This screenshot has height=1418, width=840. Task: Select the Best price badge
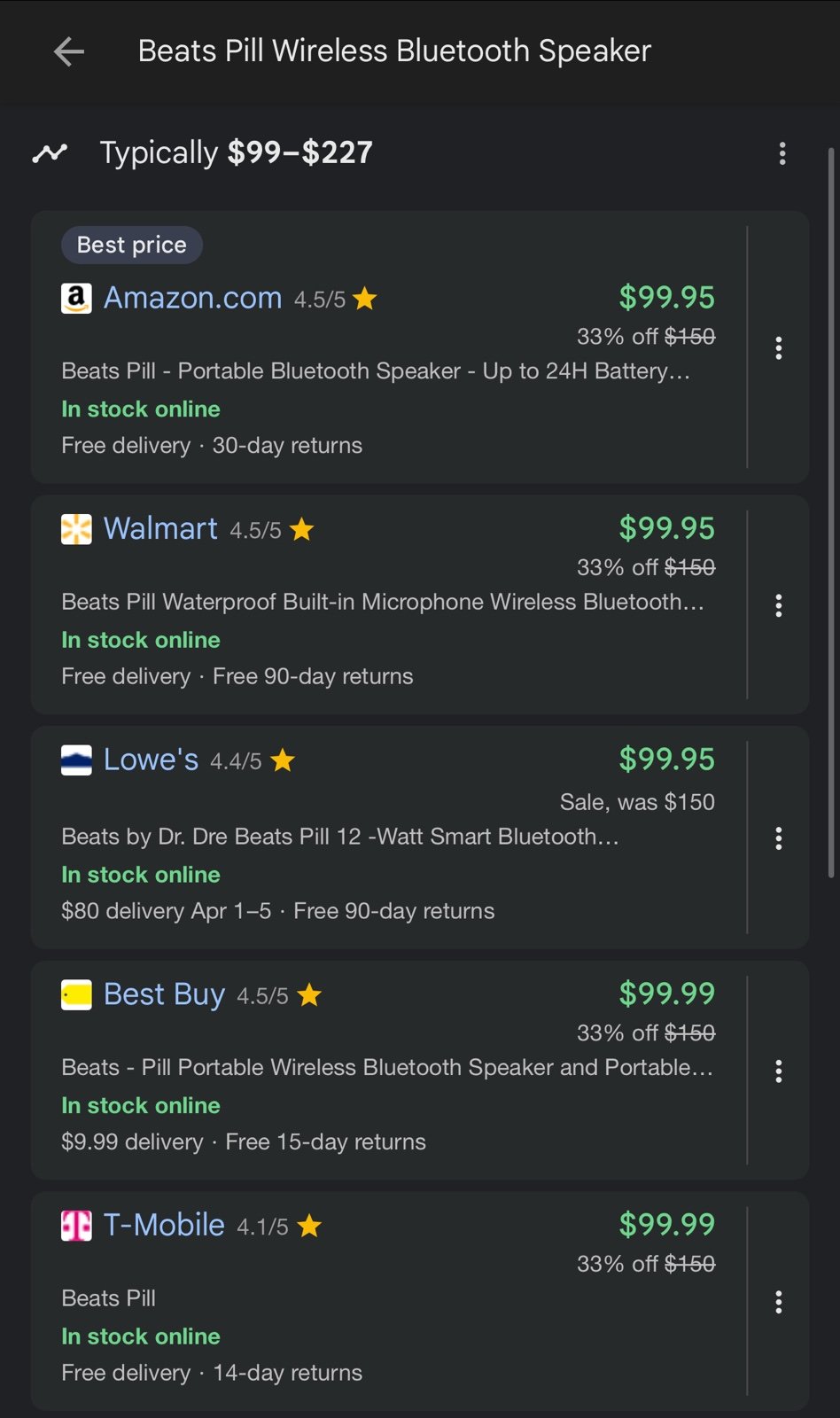pyautogui.click(x=132, y=245)
